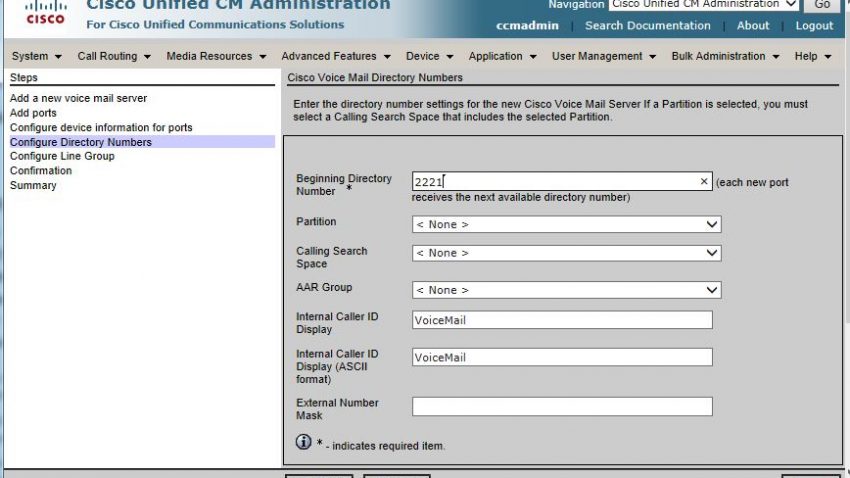Click the Internal Caller ID Display field
The width and height of the screenshot is (850, 478).
562,320
